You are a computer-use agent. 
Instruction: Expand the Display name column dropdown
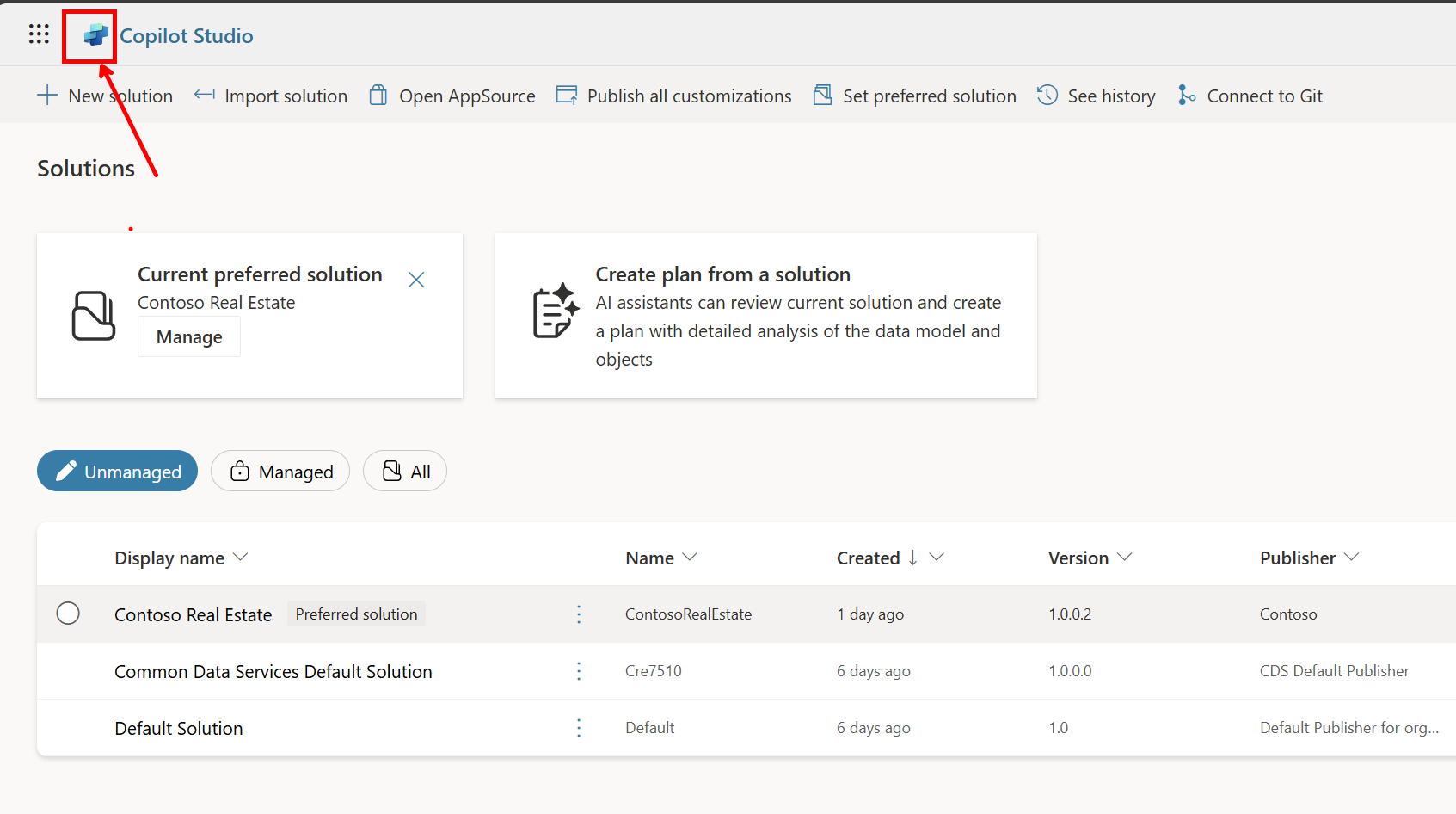(241, 558)
